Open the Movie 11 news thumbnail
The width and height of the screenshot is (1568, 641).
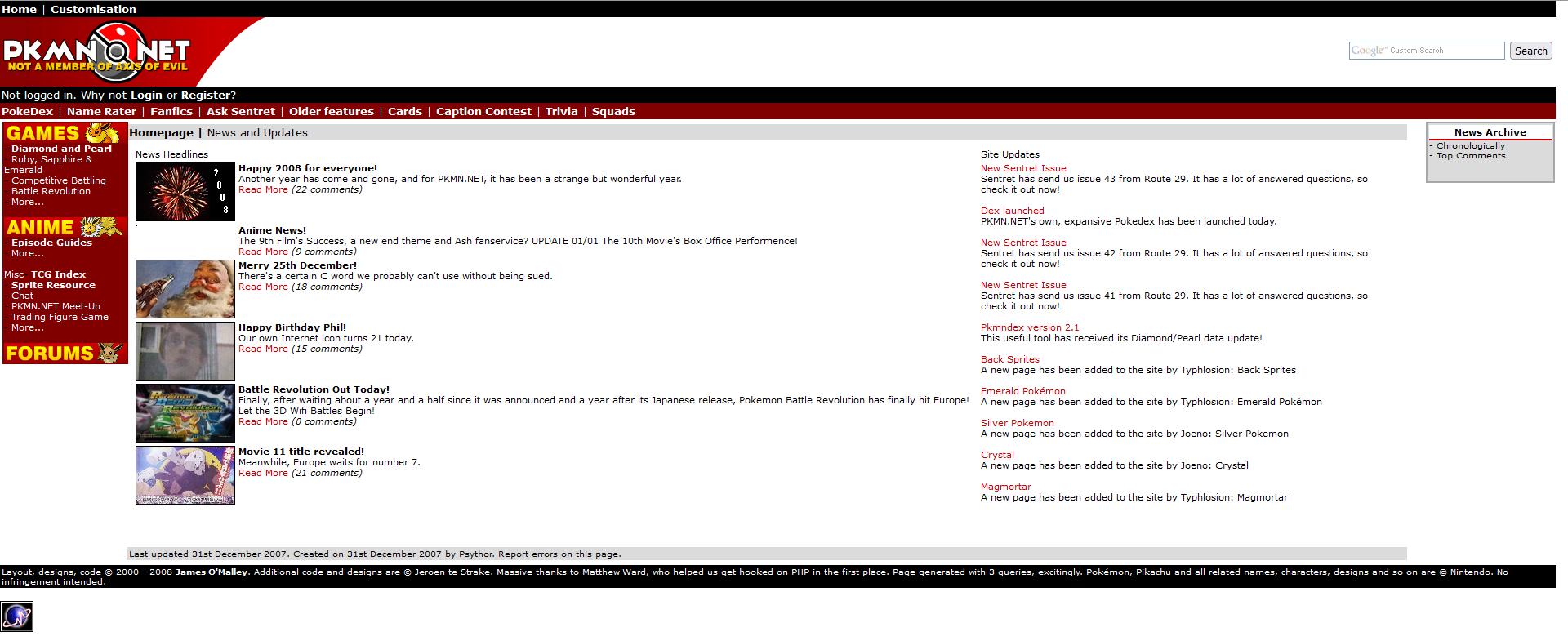[185, 475]
